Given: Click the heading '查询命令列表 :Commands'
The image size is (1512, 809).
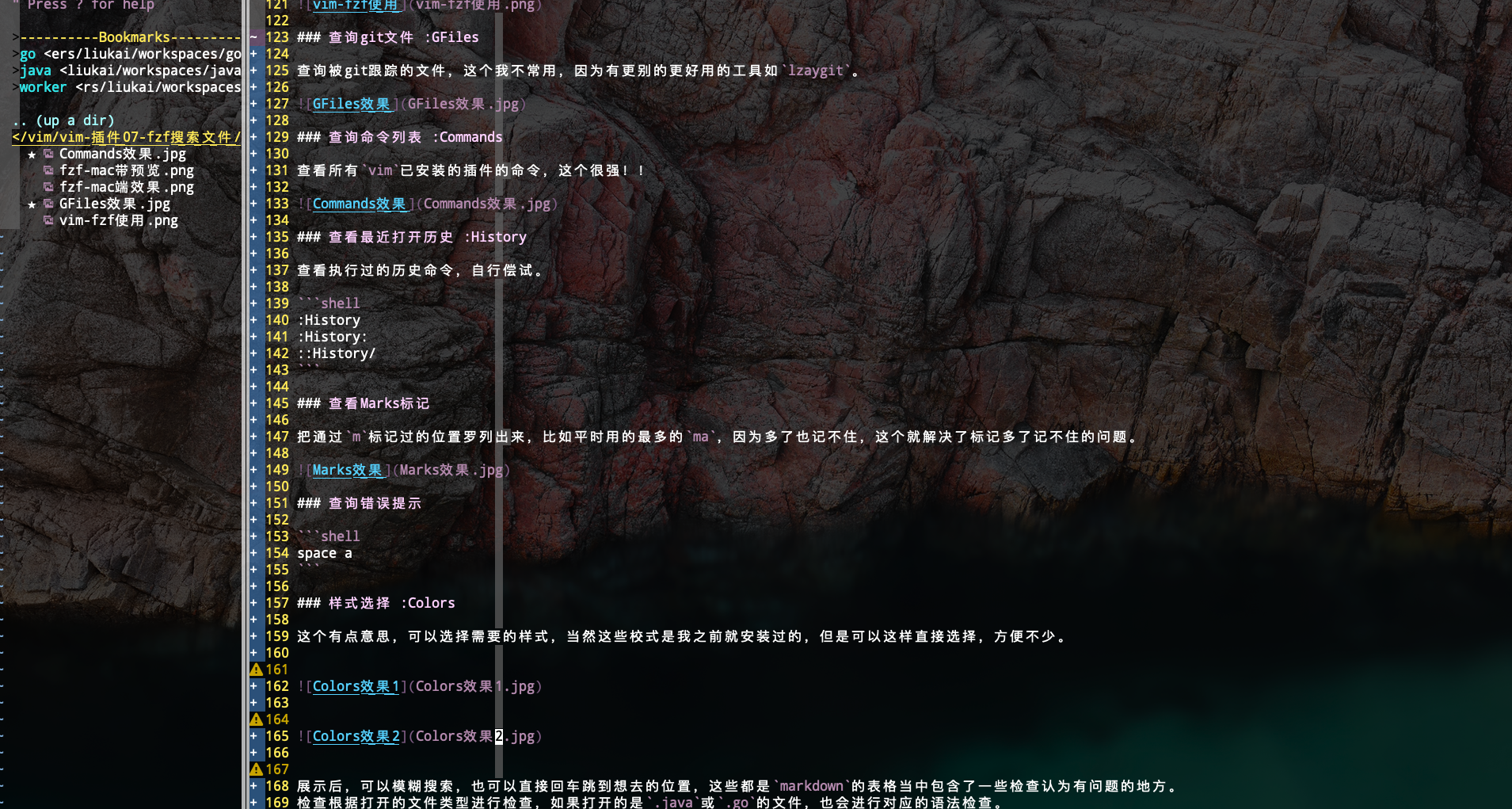Looking at the screenshot, I should point(415,137).
